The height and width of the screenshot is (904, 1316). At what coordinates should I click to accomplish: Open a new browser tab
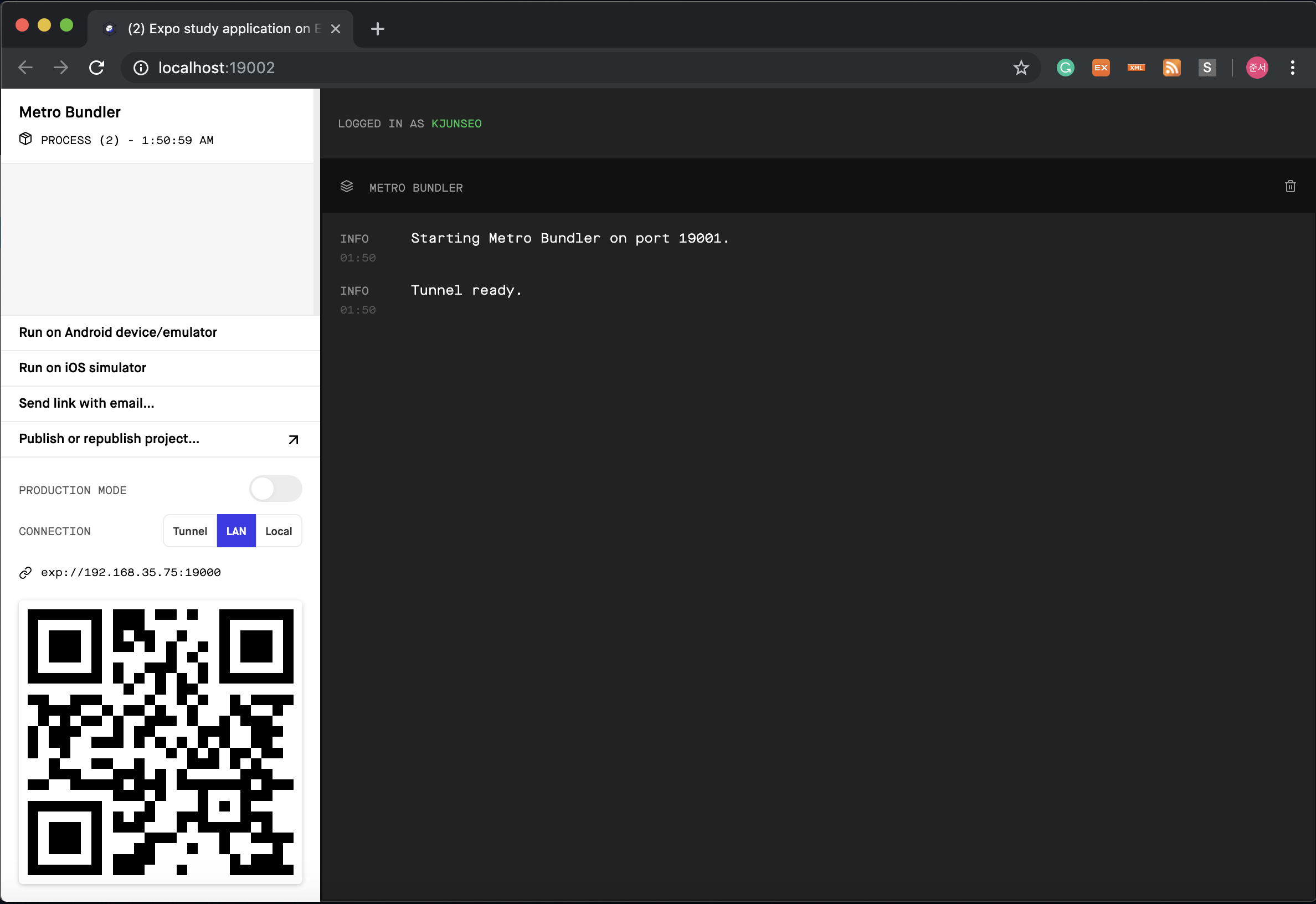coord(377,28)
